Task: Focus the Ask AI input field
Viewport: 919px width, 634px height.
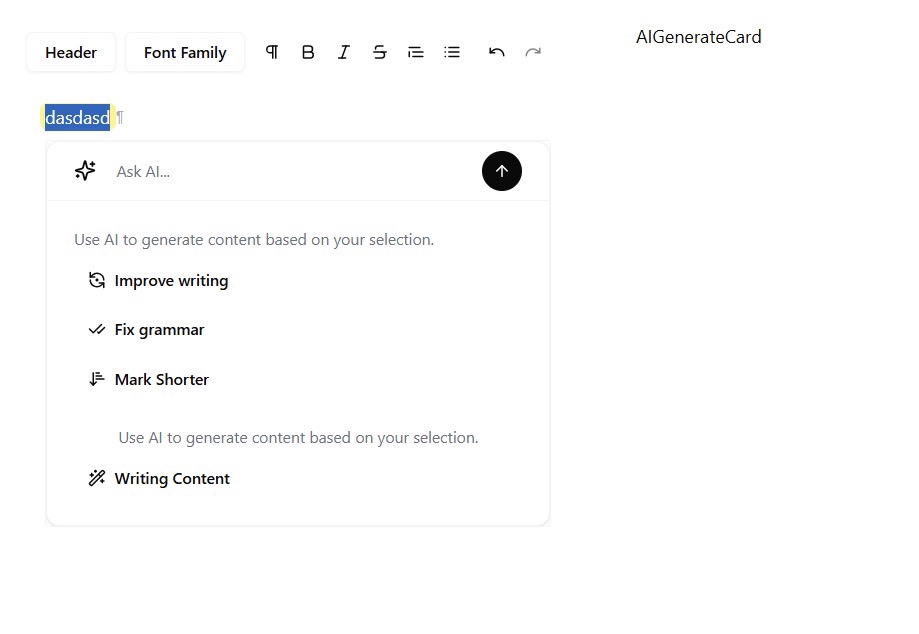Action: pos(290,172)
